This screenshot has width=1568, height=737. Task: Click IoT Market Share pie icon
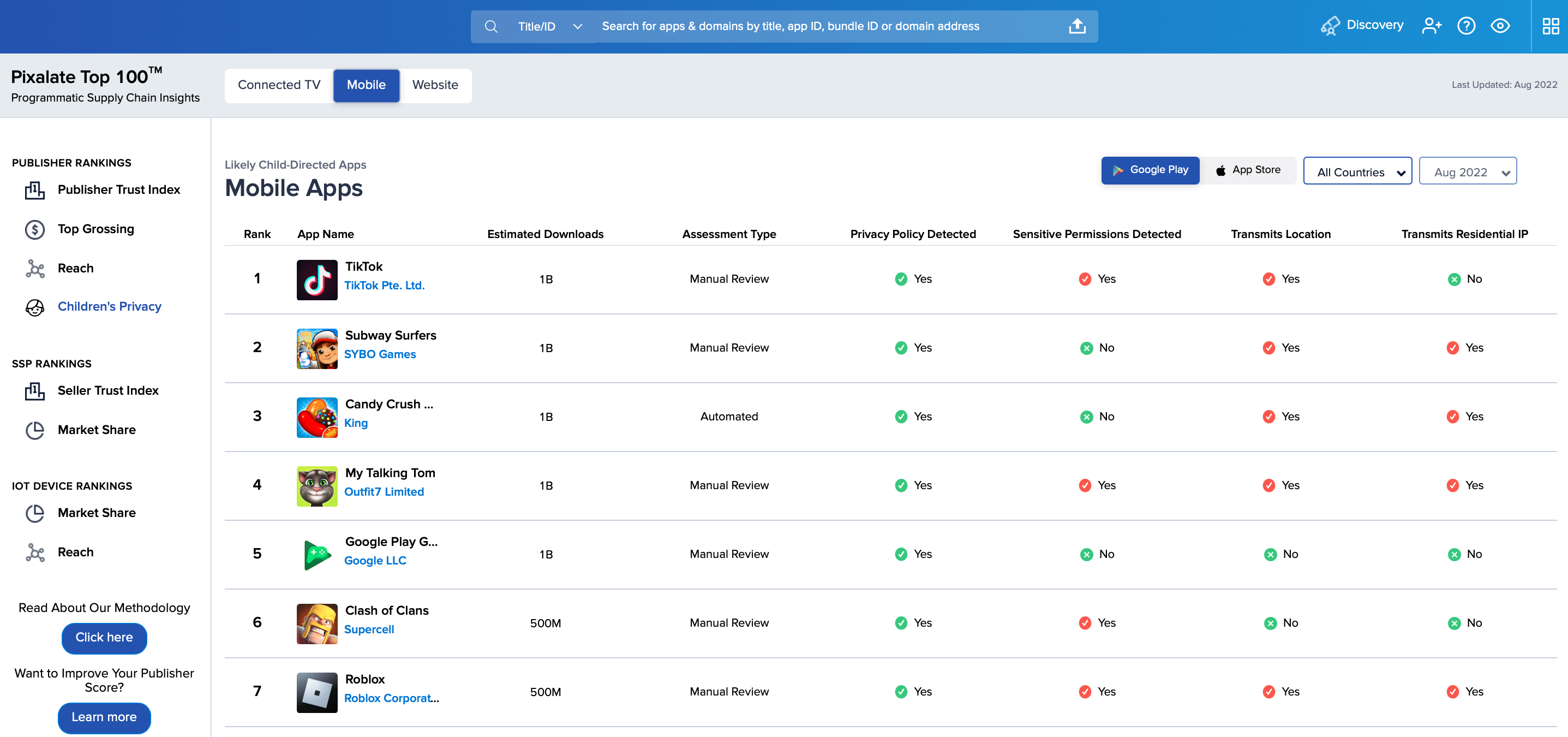click(x=35, y=513)
